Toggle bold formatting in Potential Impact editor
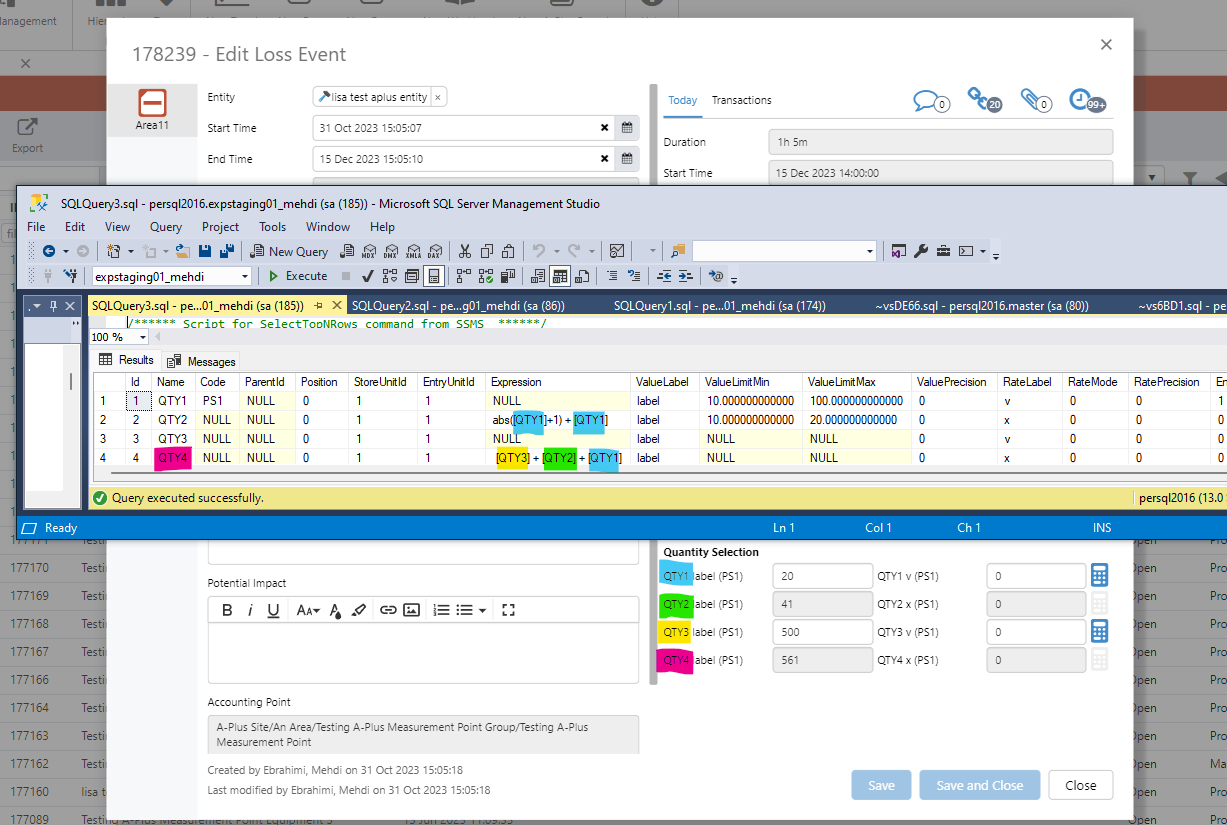The width and height of the screenshot is (1227, 825). [x=227, y=609]
